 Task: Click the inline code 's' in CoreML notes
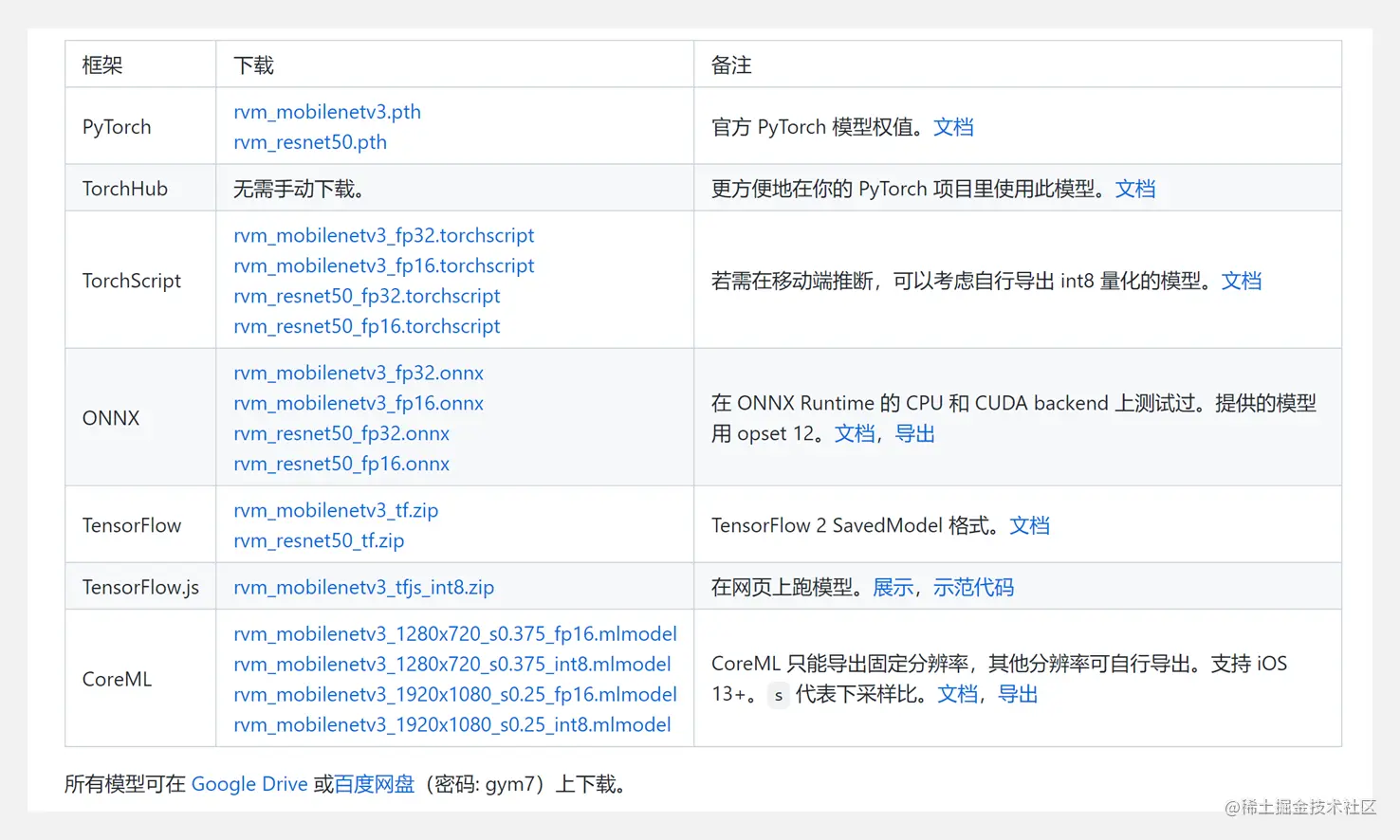click(x=779, y=695)
